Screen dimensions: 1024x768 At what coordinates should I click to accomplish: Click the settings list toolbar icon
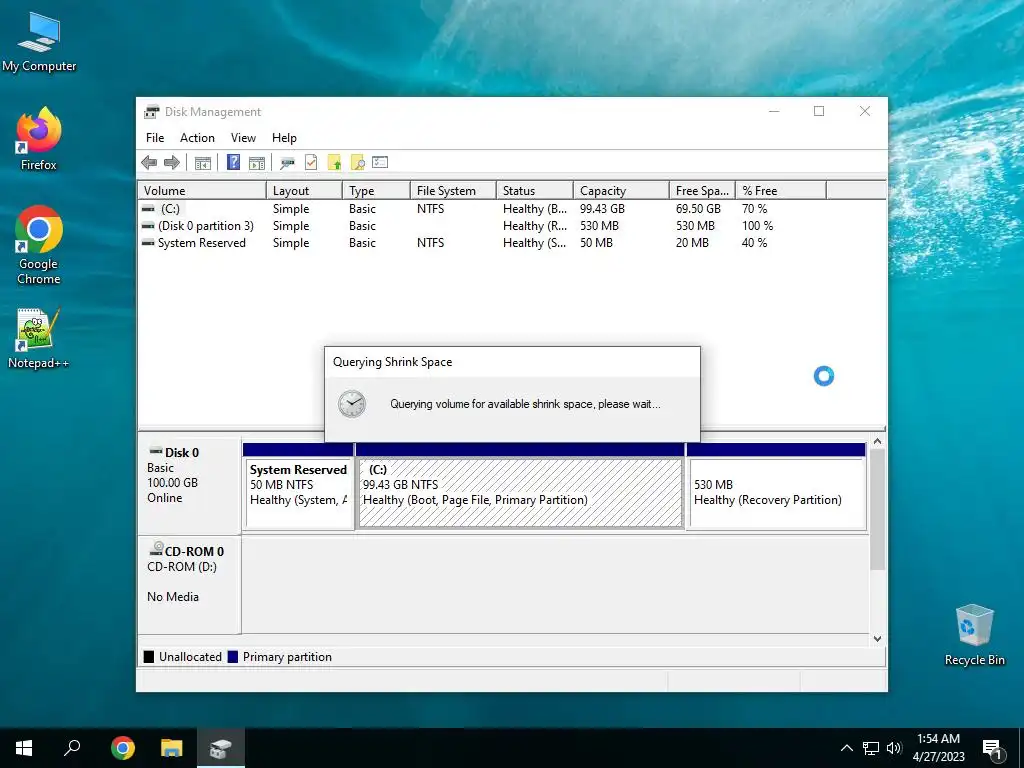380,162
